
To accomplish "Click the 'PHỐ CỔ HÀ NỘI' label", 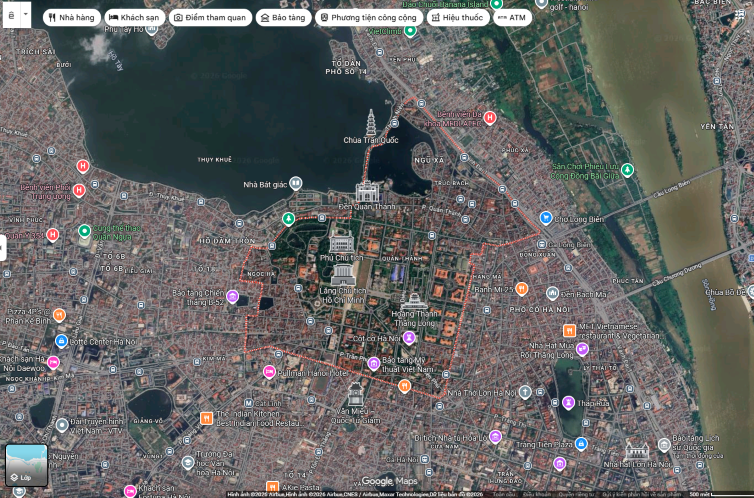I will [x=539, y=310].
